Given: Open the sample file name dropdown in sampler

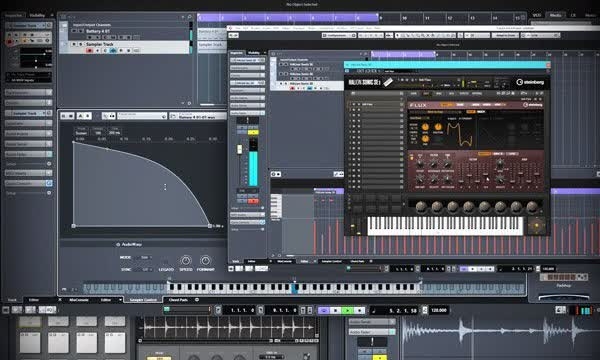Looking at the screenshot, I should (x=198, y=116).
